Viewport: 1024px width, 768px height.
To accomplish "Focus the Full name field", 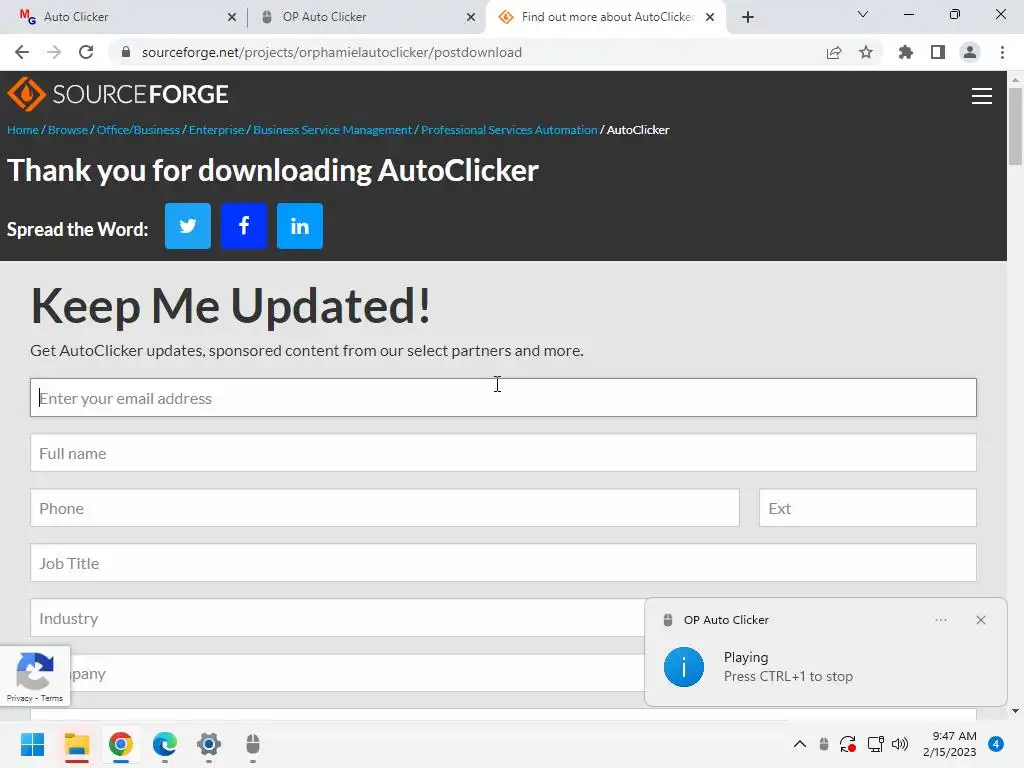I will [x=503, y=453].
